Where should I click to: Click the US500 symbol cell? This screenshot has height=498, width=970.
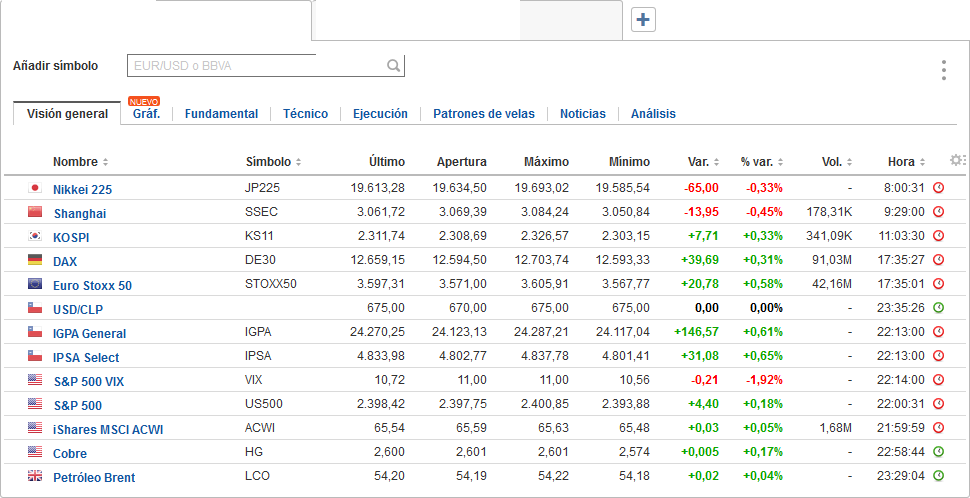point(264,404)
